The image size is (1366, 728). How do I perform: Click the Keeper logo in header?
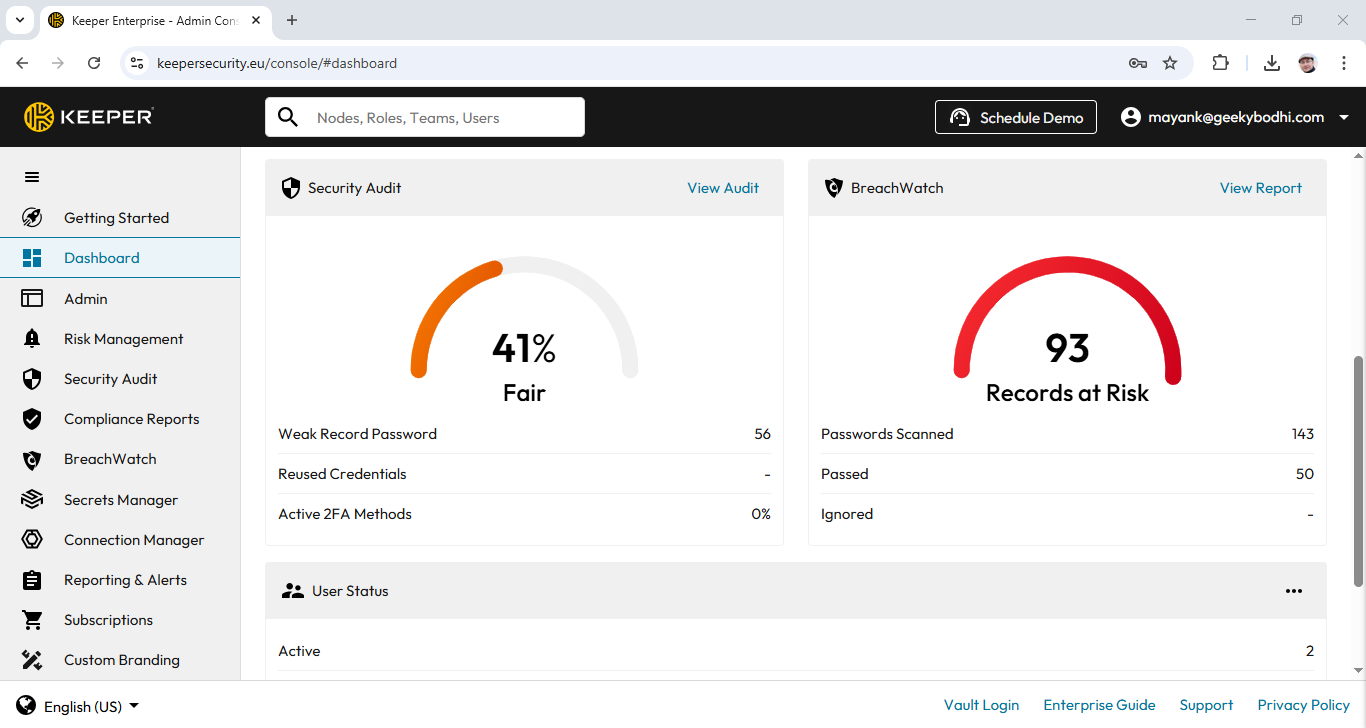pyautogui.click(x=89, y=117)
